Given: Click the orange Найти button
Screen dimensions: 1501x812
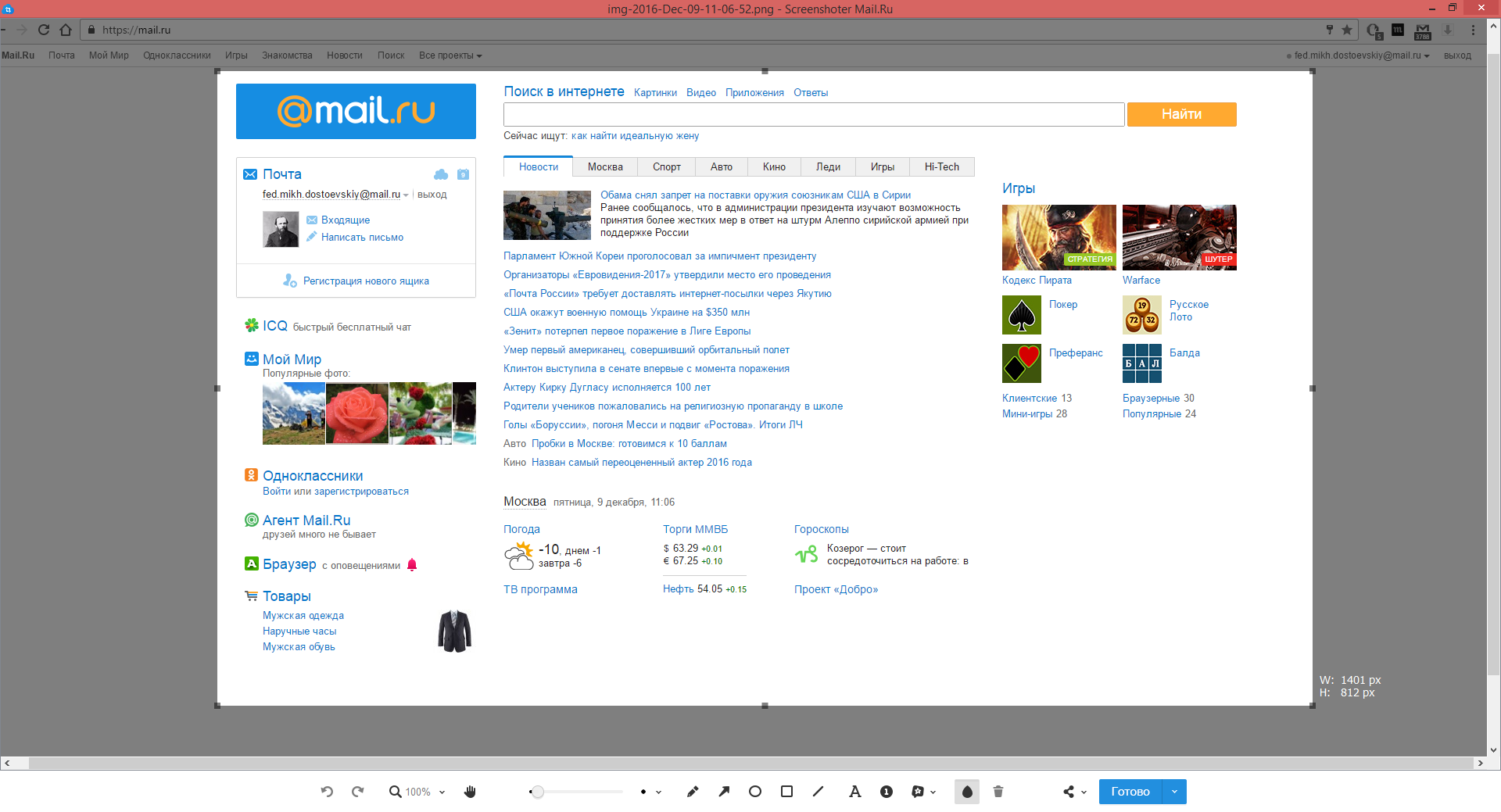Looking at the screenshot, I should pyautogui.click(x=1181, y=114).
